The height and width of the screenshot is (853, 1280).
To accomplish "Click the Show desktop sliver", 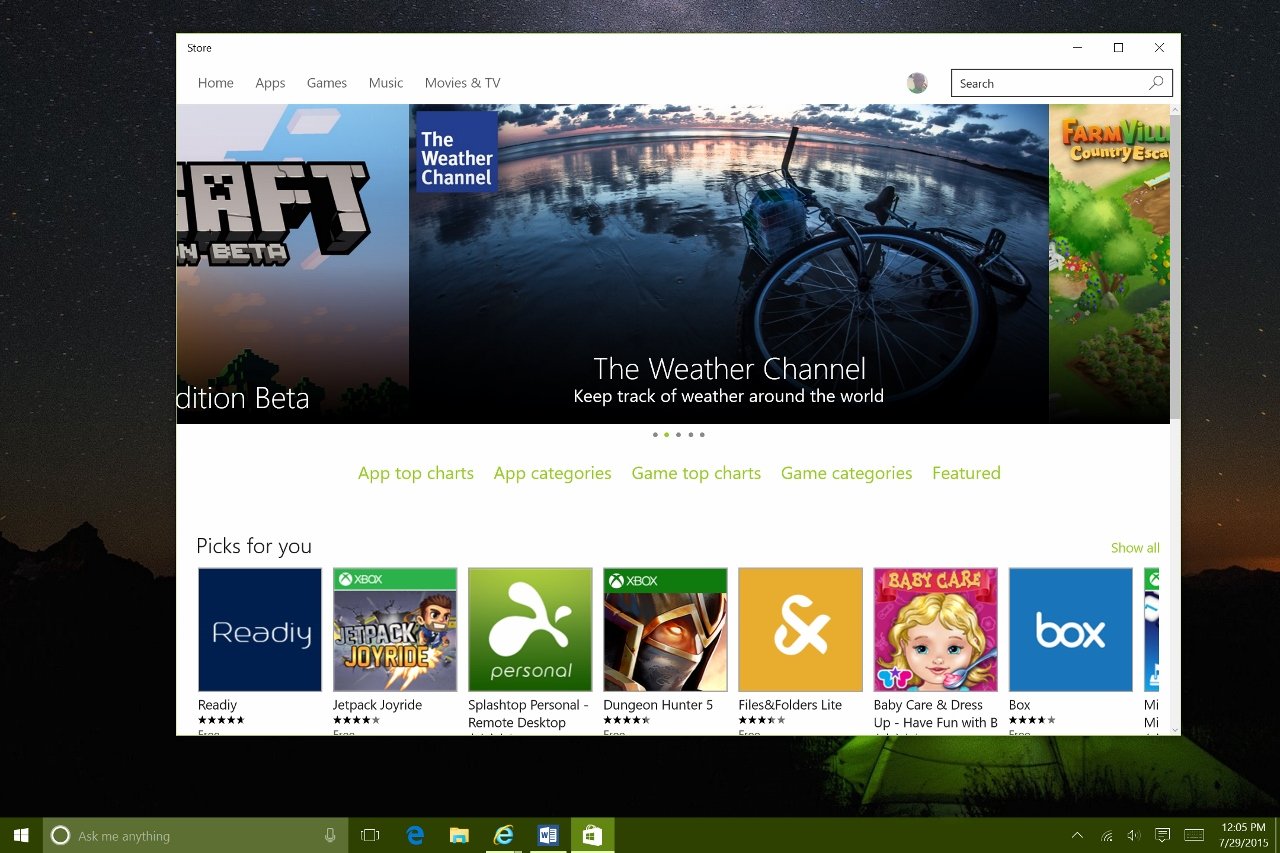I will tap(1277, 835).
